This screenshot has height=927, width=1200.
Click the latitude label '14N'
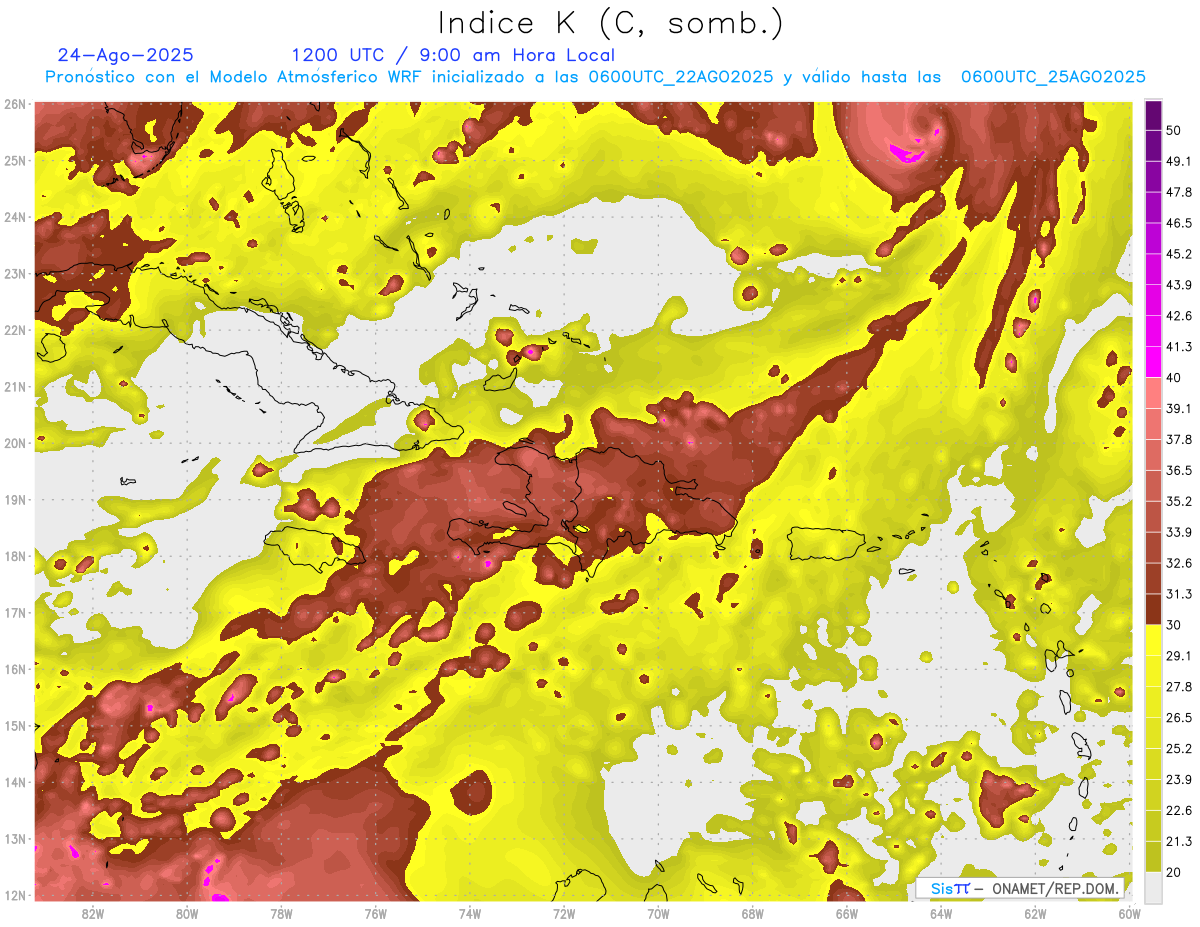[x=16, y=782]
